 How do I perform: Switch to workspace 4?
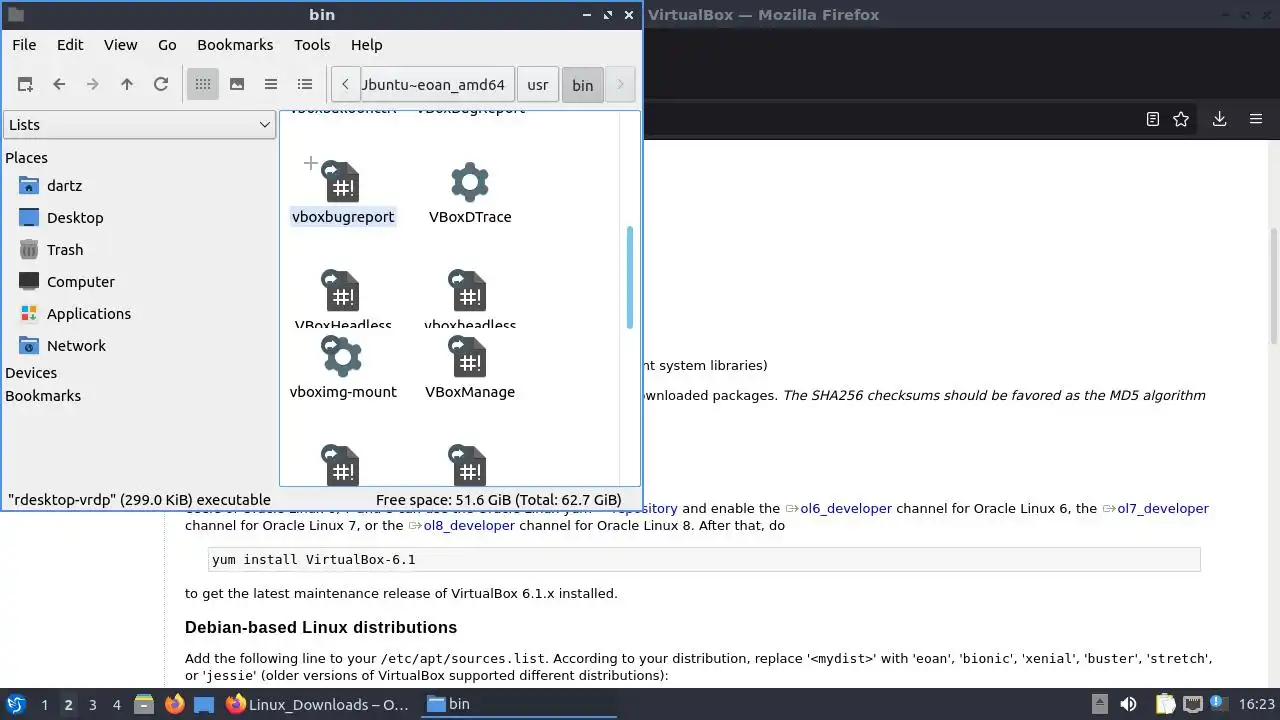coord(116,705)
